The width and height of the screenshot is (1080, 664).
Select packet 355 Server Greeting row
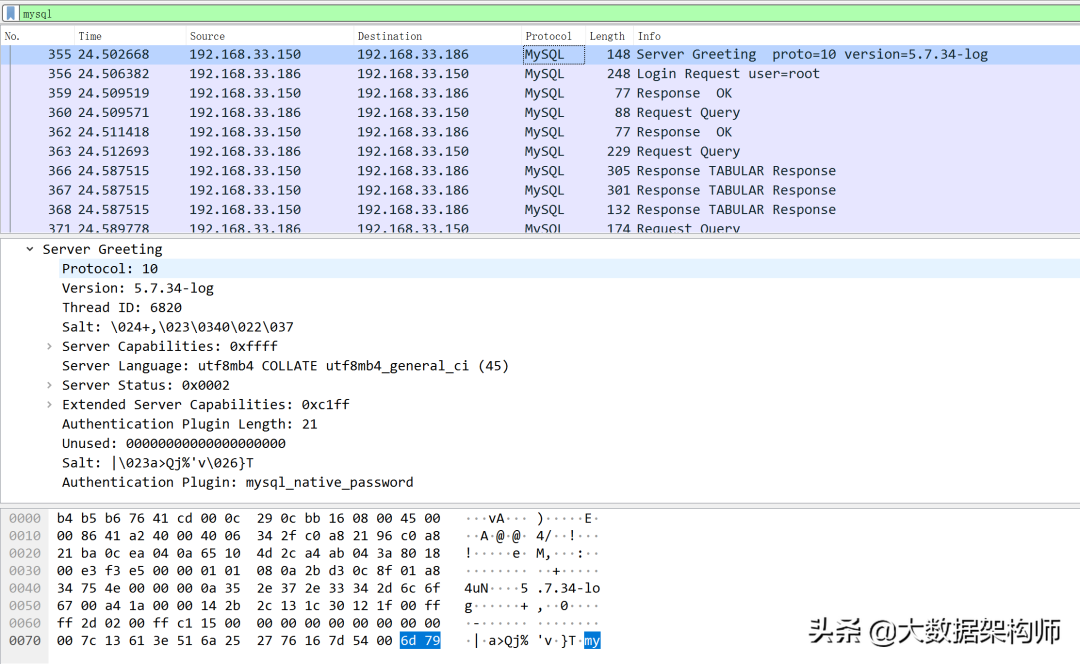pos(540,54)
